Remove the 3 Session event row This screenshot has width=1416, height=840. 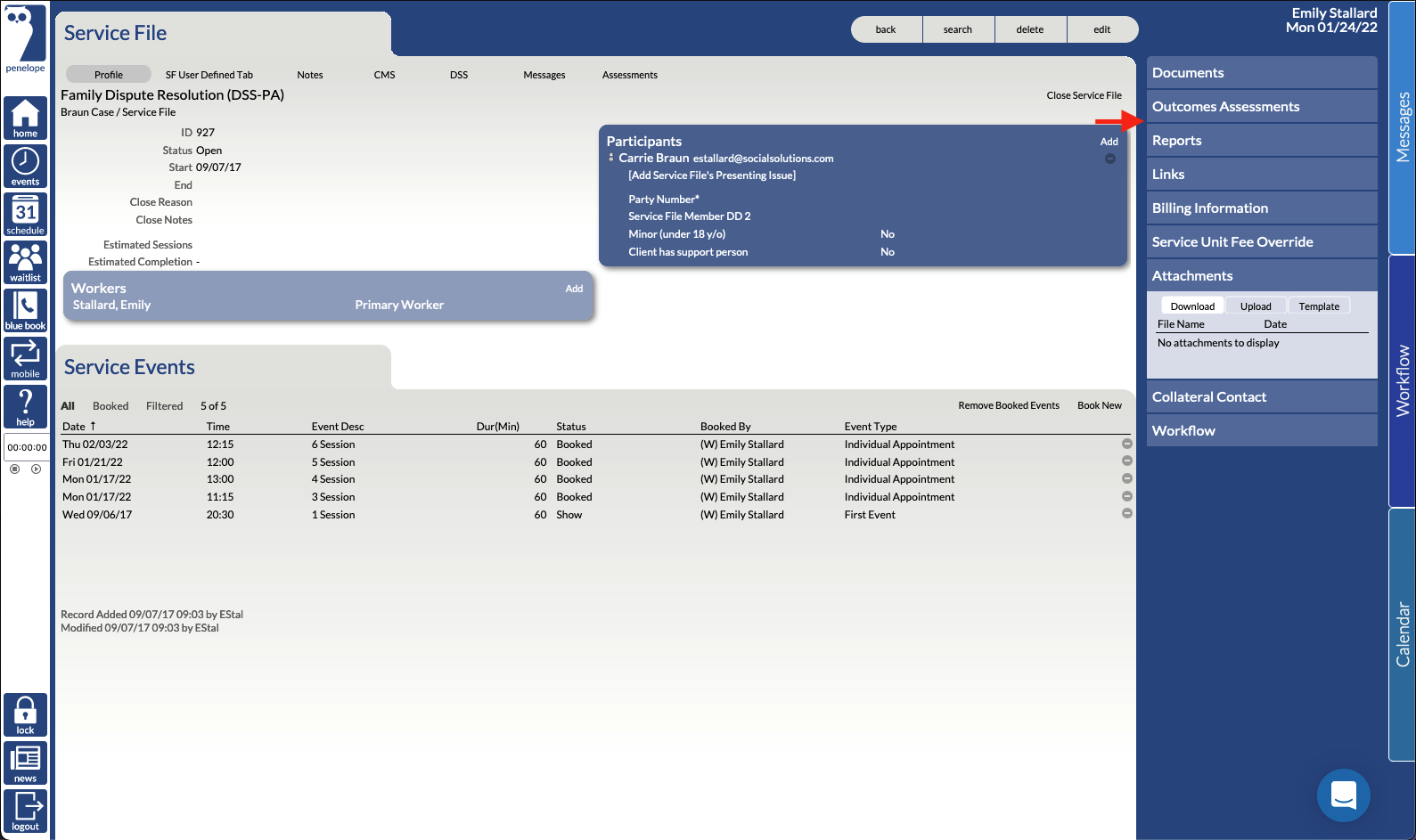pos(1127,496)
